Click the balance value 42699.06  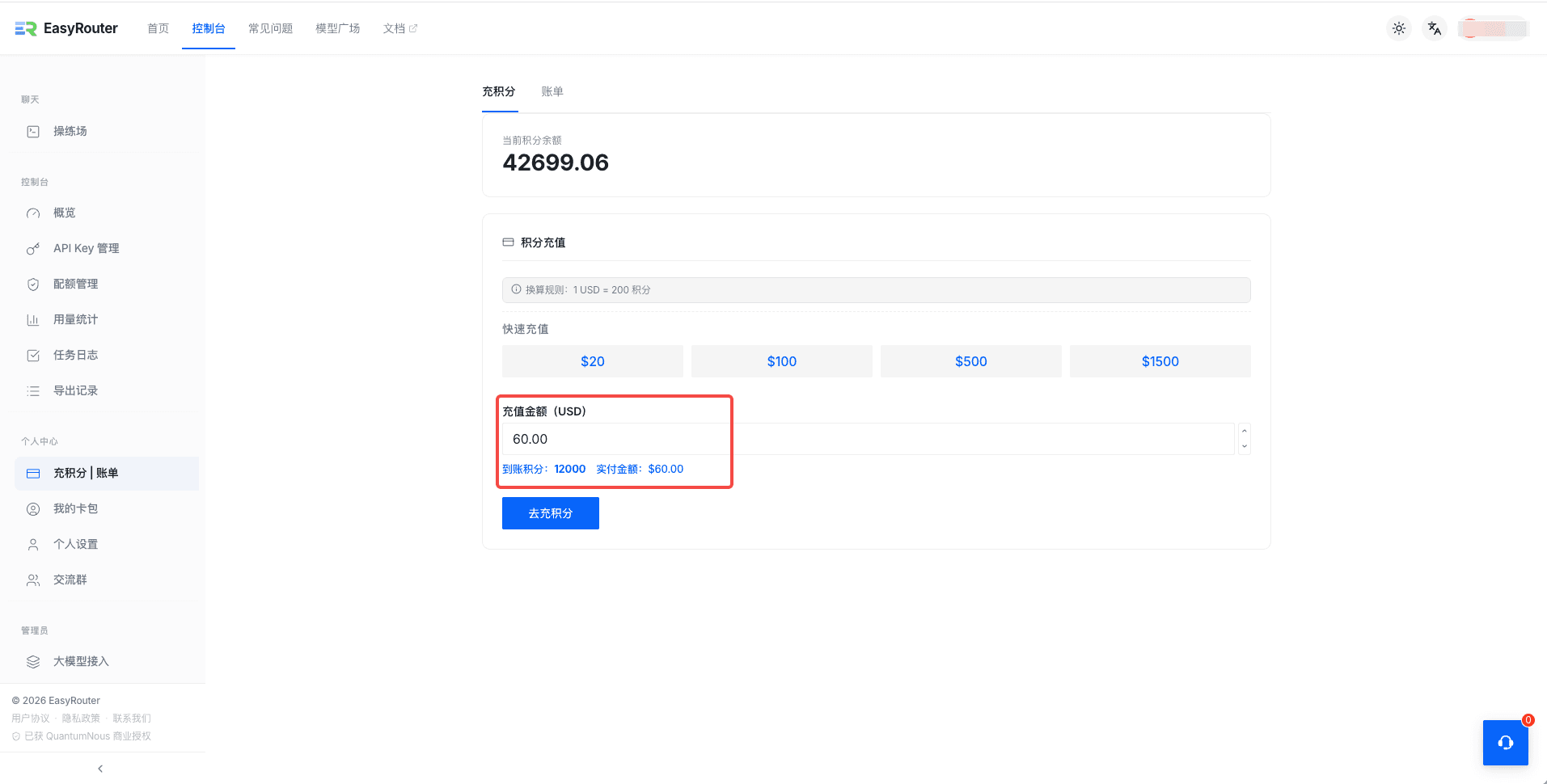click(x=556, y=163)
